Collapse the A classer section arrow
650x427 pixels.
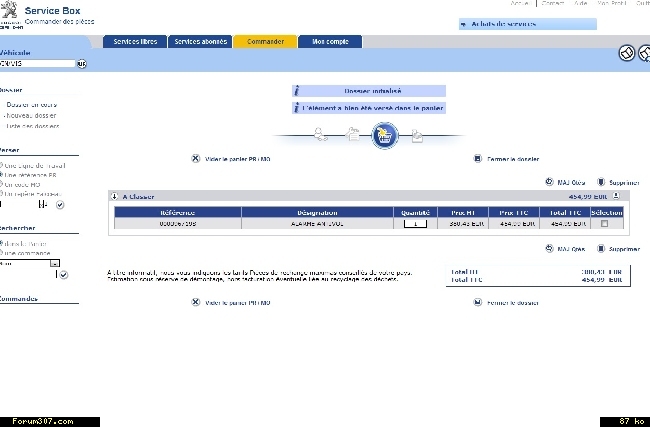[114, 197]
